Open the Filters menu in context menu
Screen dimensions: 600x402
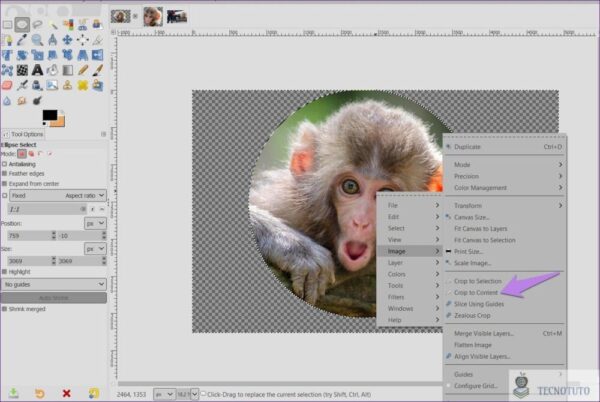[x=410, y=297]
